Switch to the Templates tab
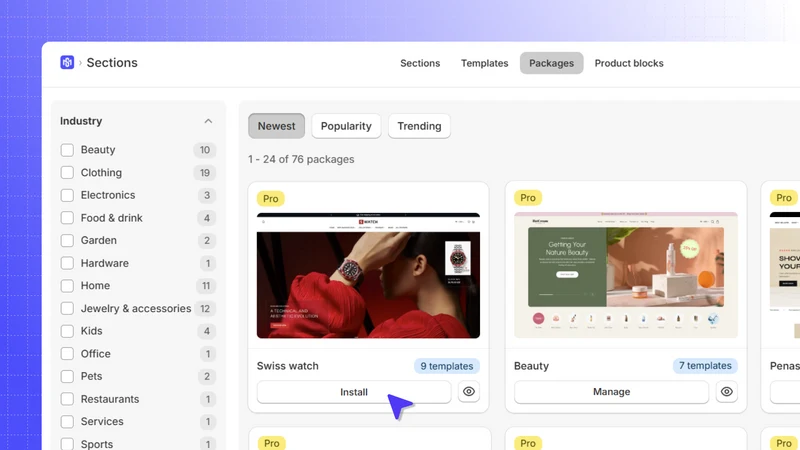Viewport: 800px width, 450px height. point(485,63)
